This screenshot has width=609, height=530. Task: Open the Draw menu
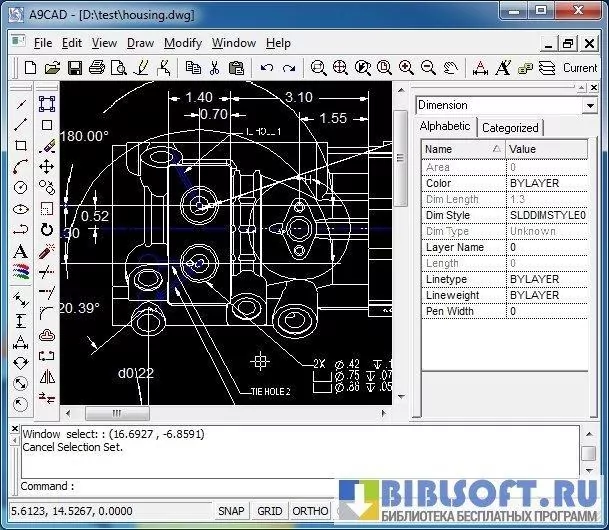[x=140, y=43]
